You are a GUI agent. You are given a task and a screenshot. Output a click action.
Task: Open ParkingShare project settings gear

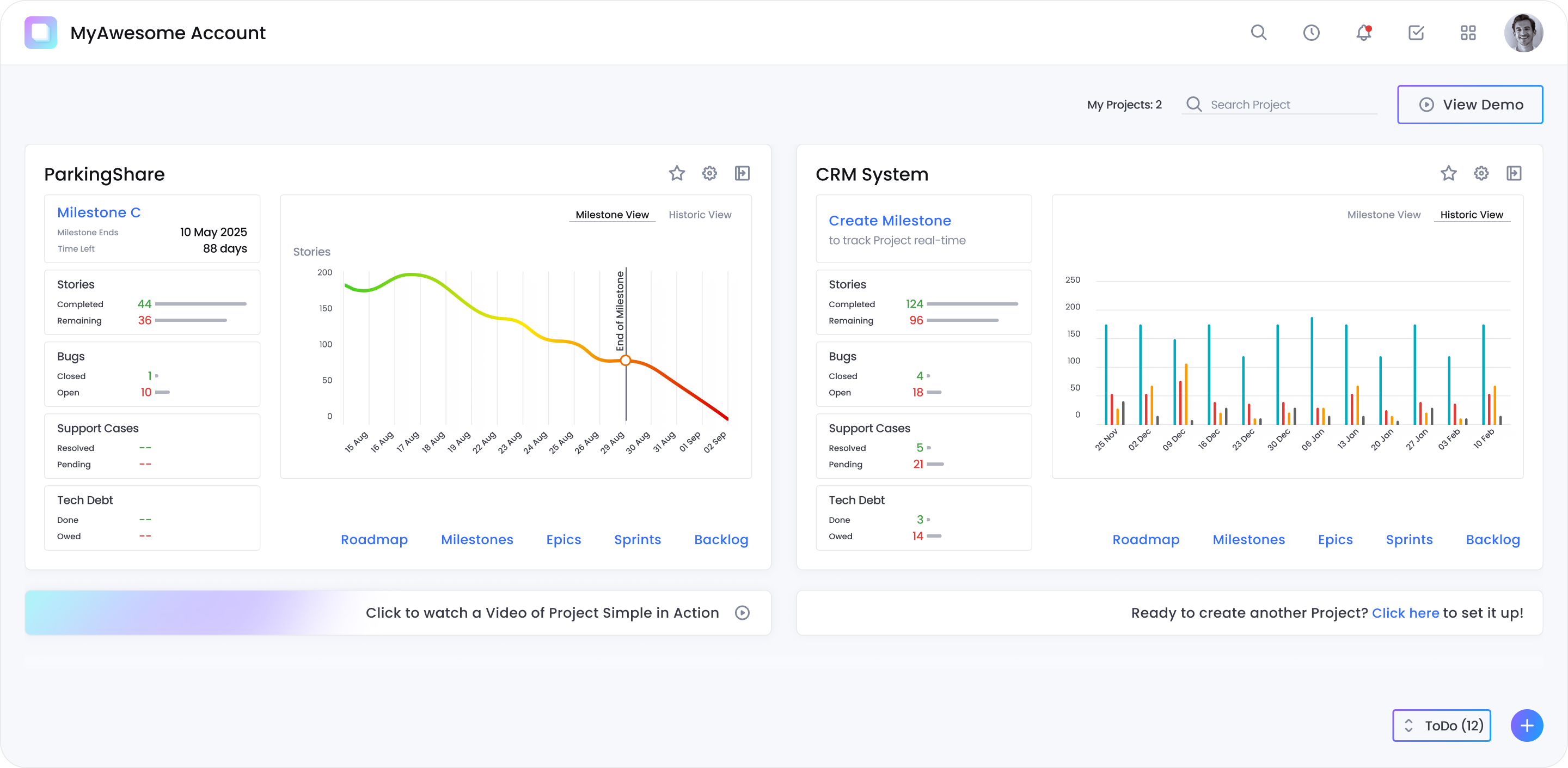point(709,174)
